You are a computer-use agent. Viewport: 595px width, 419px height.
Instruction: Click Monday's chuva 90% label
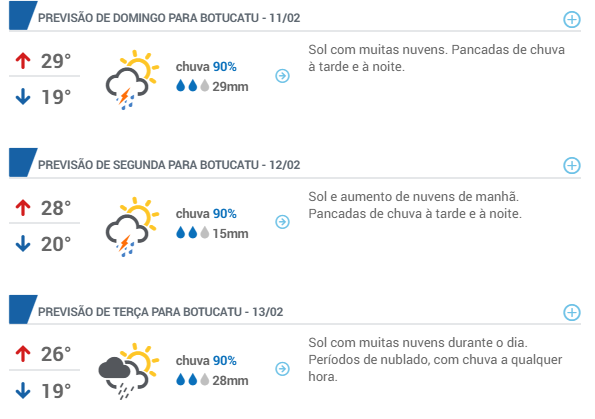(206, 214)
